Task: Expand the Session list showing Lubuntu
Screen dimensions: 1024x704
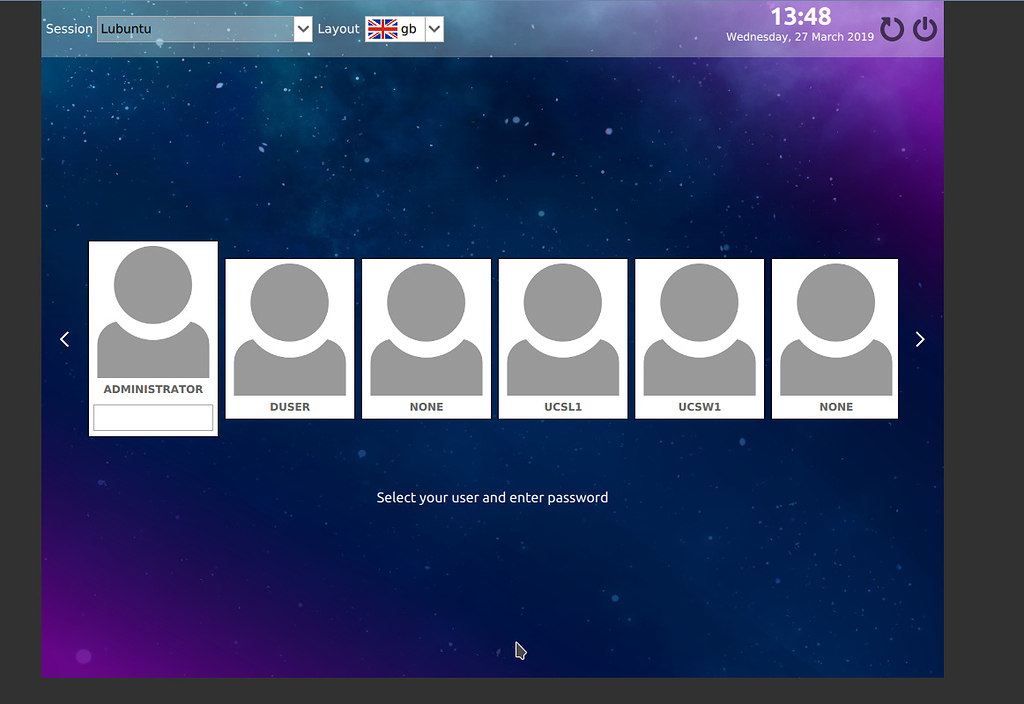Action: pos(301,28)
